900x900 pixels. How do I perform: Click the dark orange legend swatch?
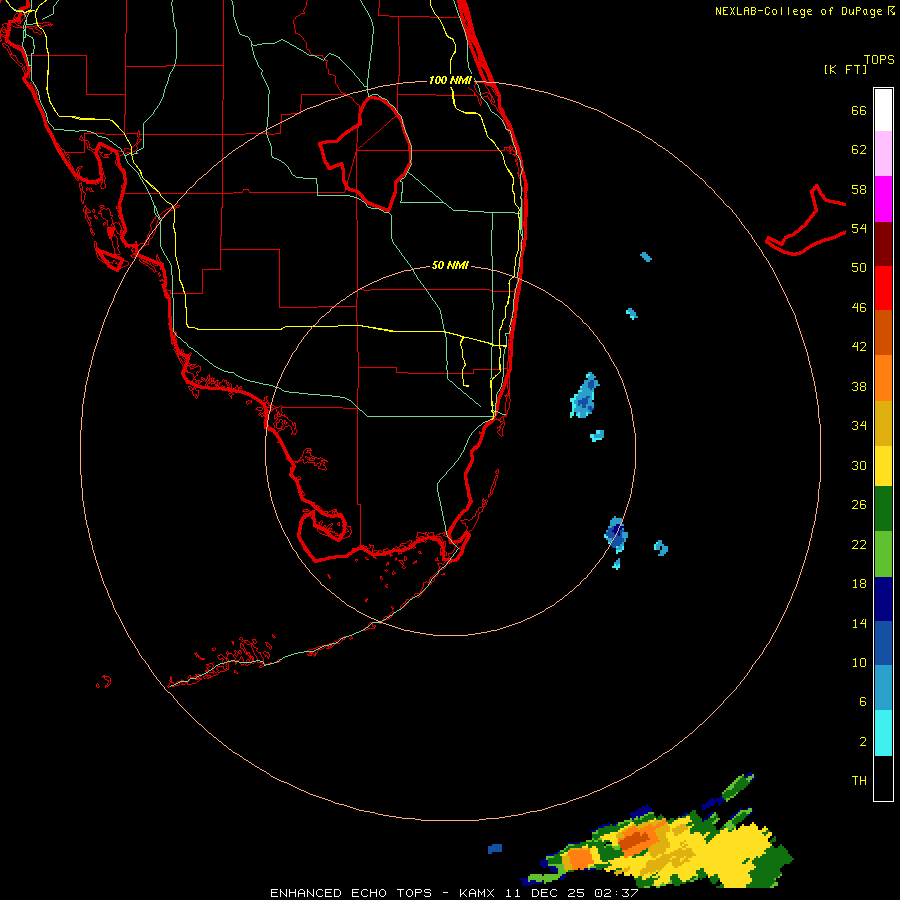(883, 333)
